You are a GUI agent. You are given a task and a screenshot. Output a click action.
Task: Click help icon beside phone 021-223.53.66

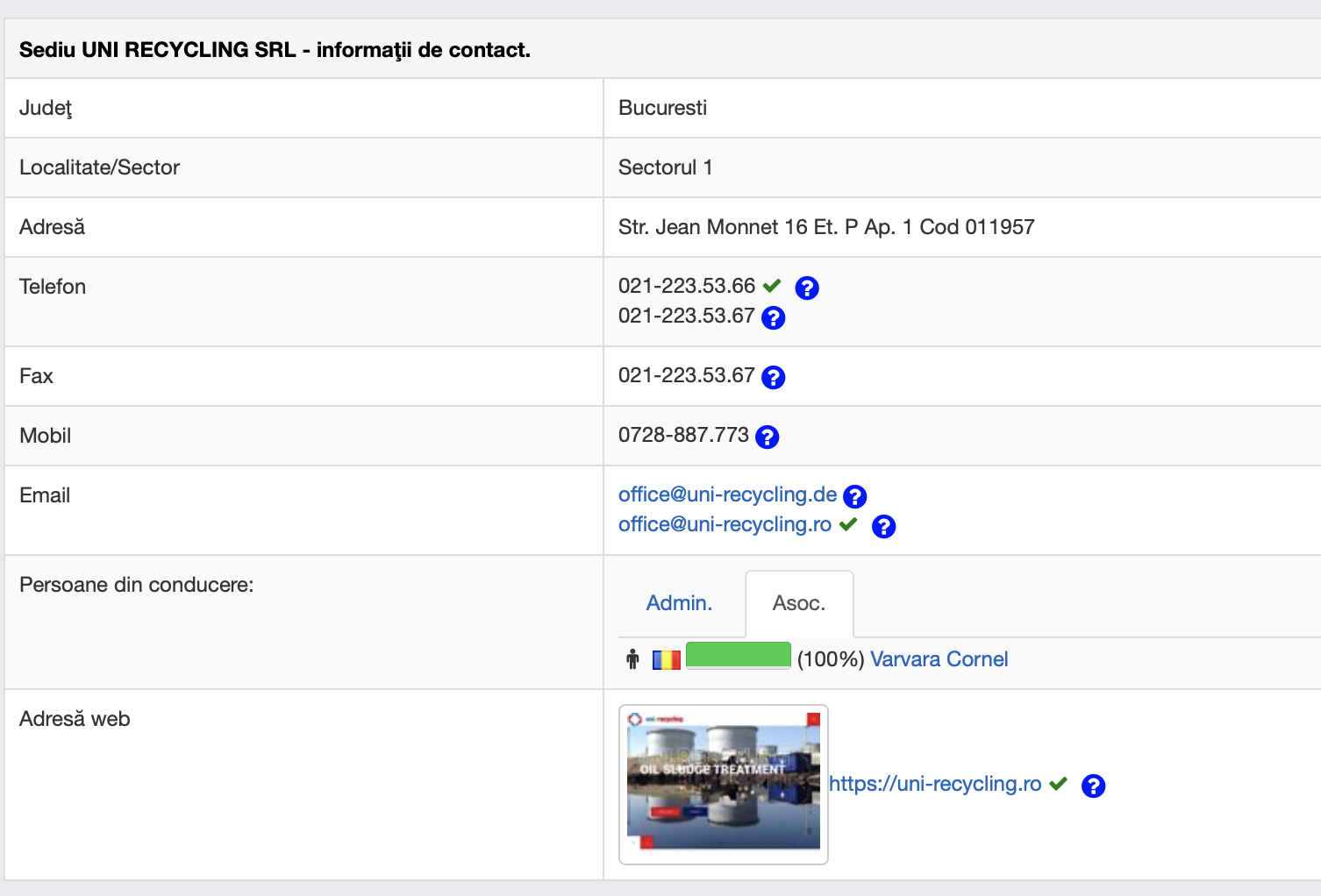coord(806,288)
